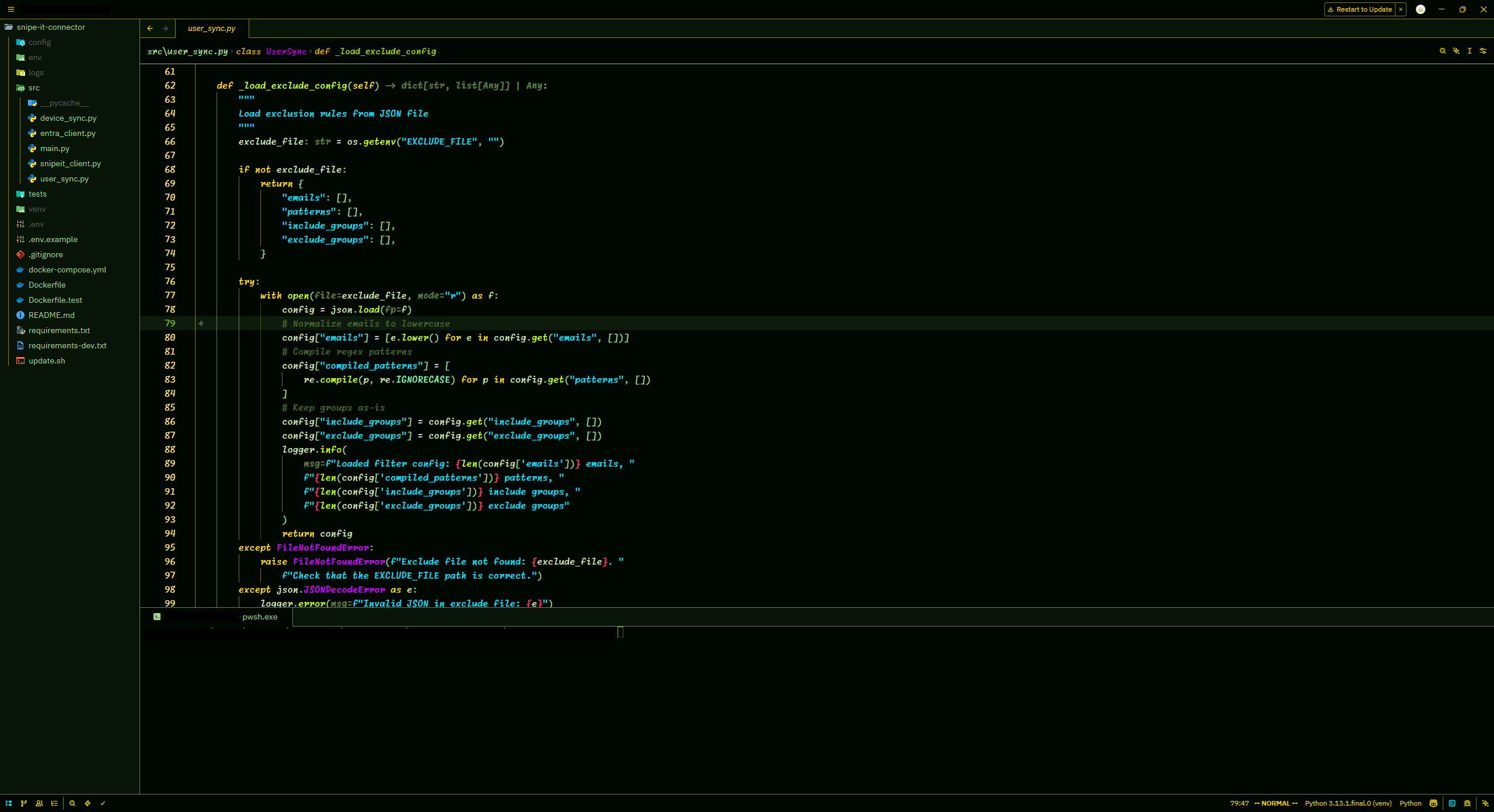Viewport: 1494px width, 812px height.
Task: Open the git panel branch icon
Action: click(24, 803)
